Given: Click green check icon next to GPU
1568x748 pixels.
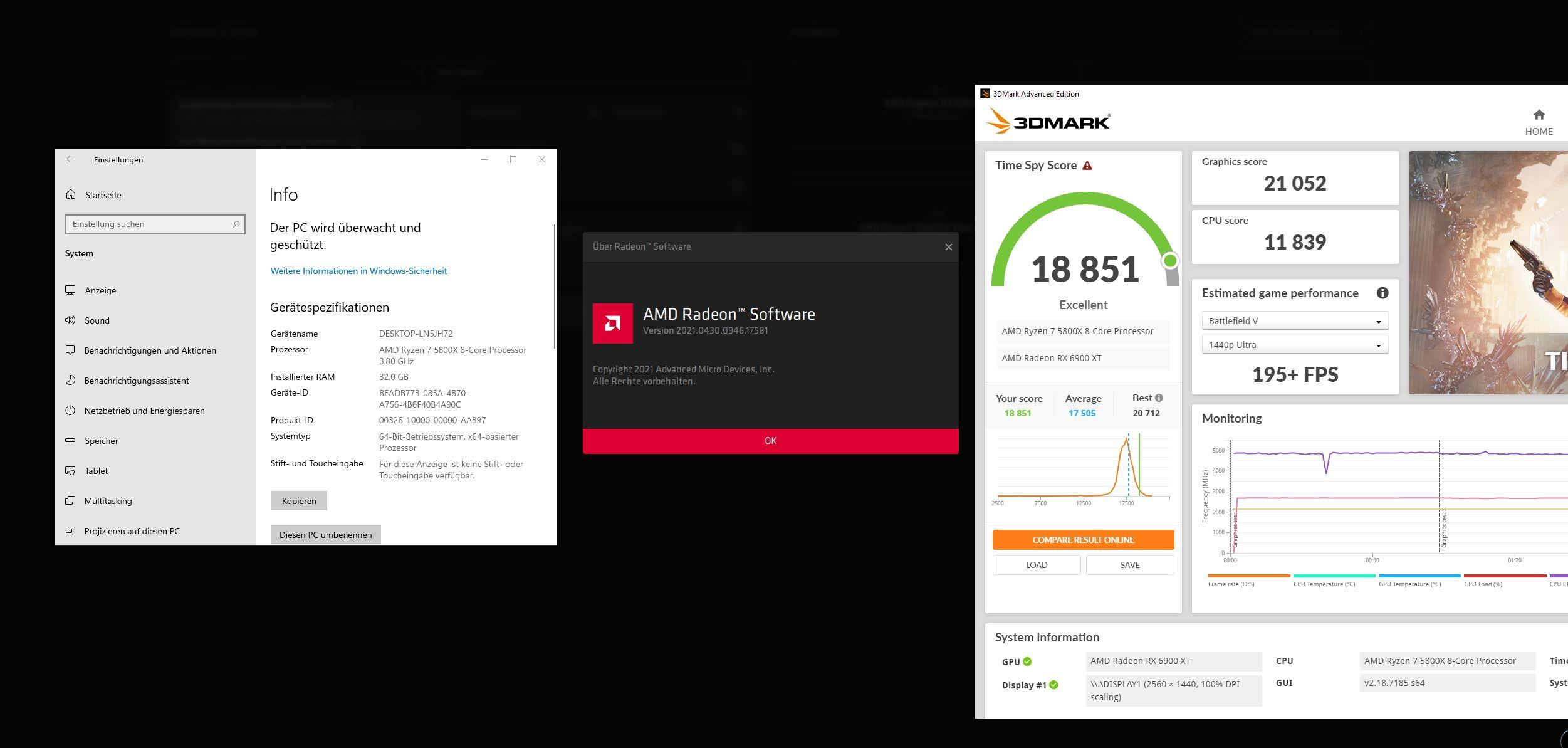Looking at the screenshot, I should [1027, 661].
